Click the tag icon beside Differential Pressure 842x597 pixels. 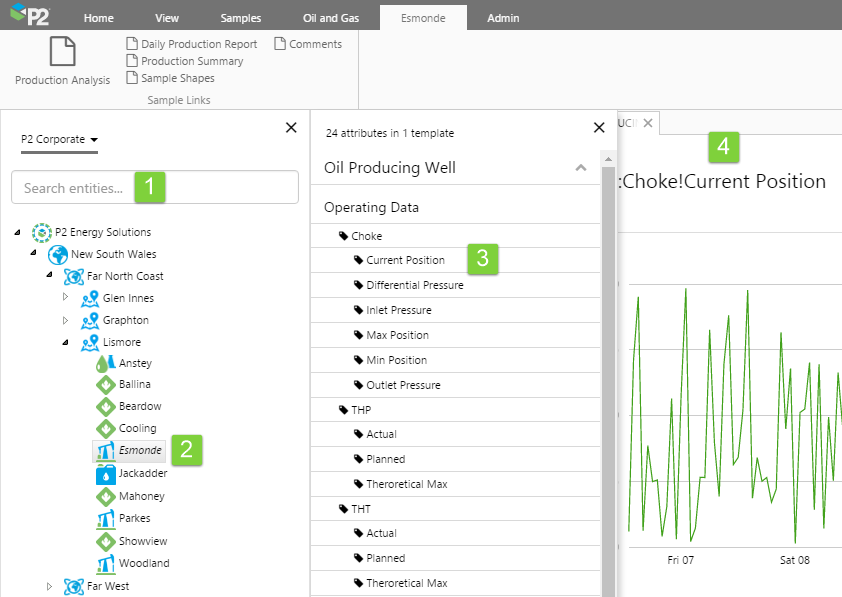point(359,285)
